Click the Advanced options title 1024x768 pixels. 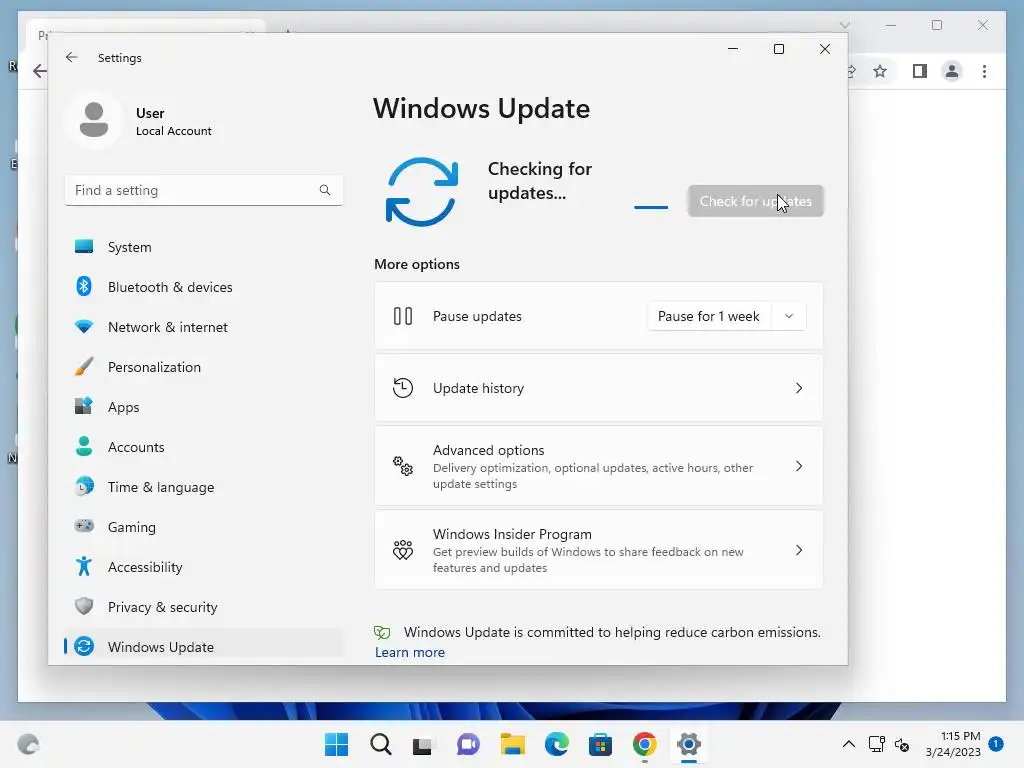pos(488,450)
